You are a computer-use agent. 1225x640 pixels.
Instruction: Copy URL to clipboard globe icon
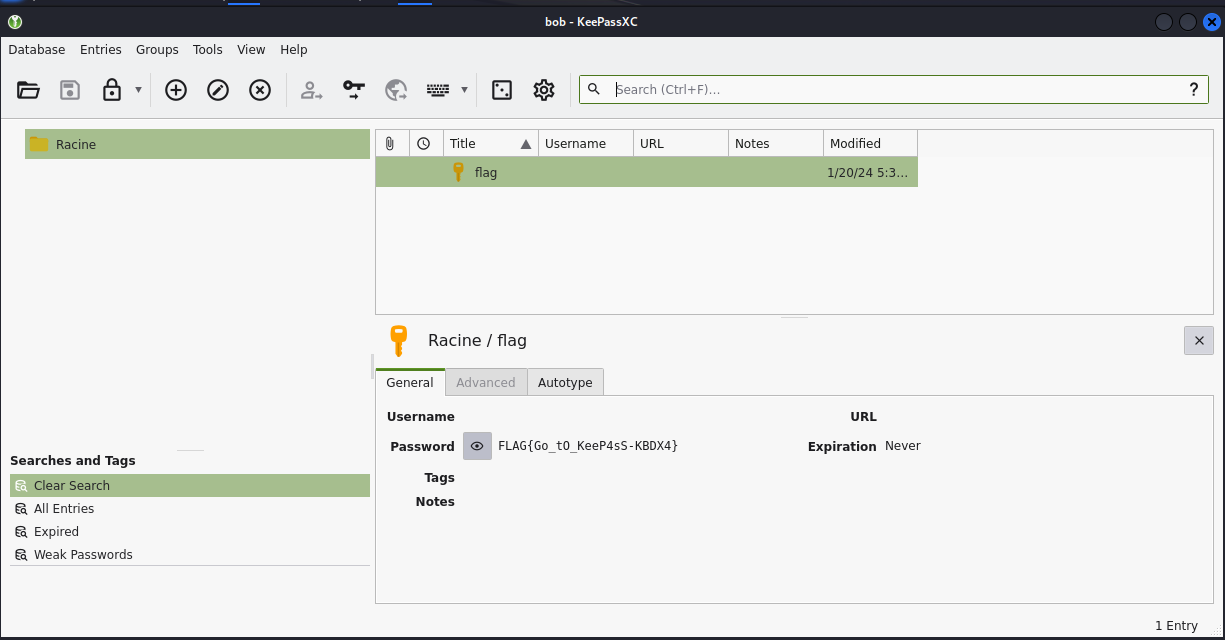click(396, 90)
